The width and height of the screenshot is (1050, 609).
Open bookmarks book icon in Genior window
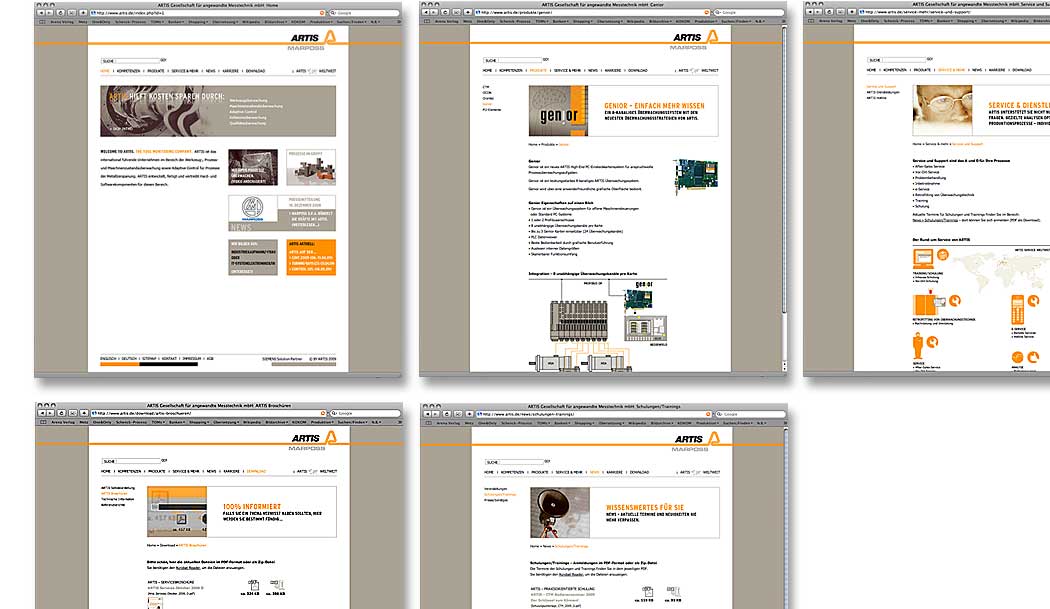click(x=426, y=20)
